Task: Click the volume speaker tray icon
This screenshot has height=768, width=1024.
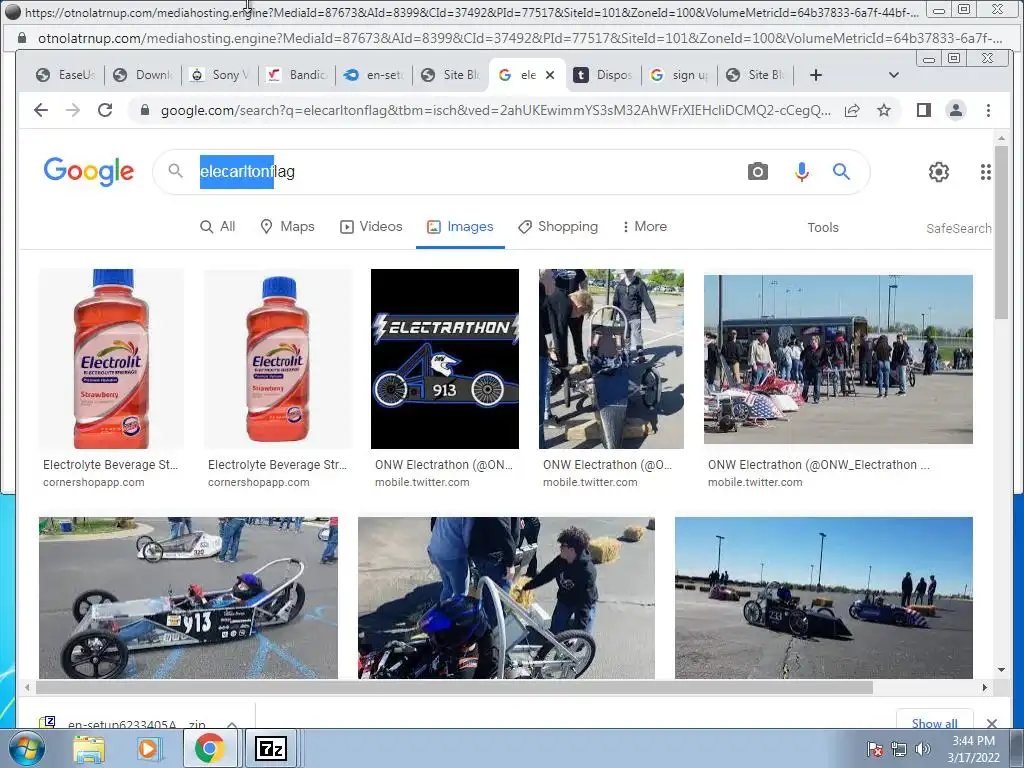Action: (923, 748)
